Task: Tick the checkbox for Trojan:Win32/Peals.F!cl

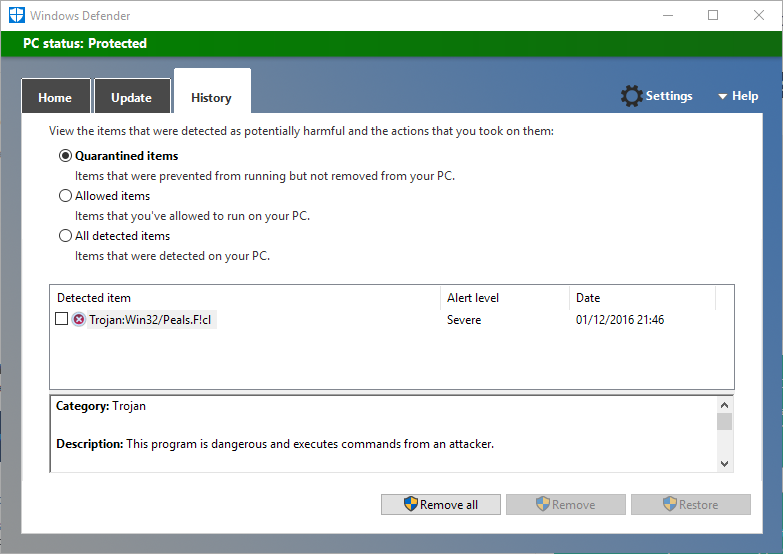Action: 62,320
